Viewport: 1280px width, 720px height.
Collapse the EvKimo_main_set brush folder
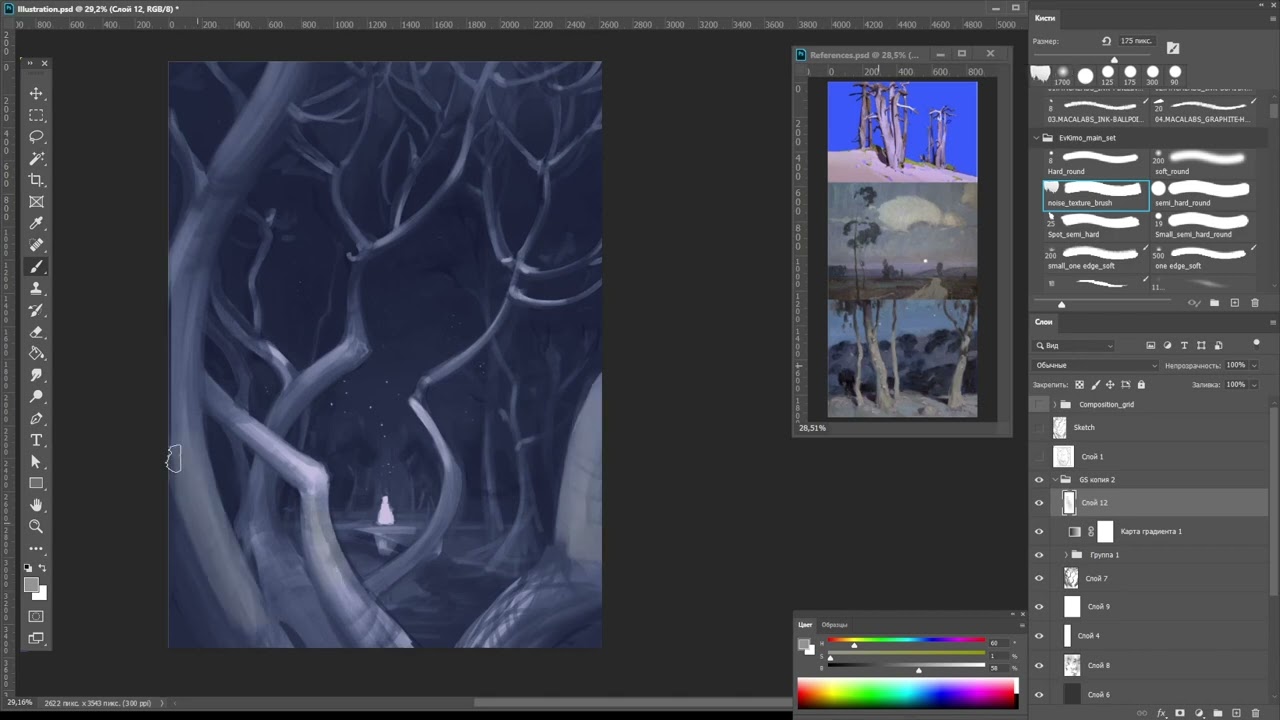tap(1036, 138)
